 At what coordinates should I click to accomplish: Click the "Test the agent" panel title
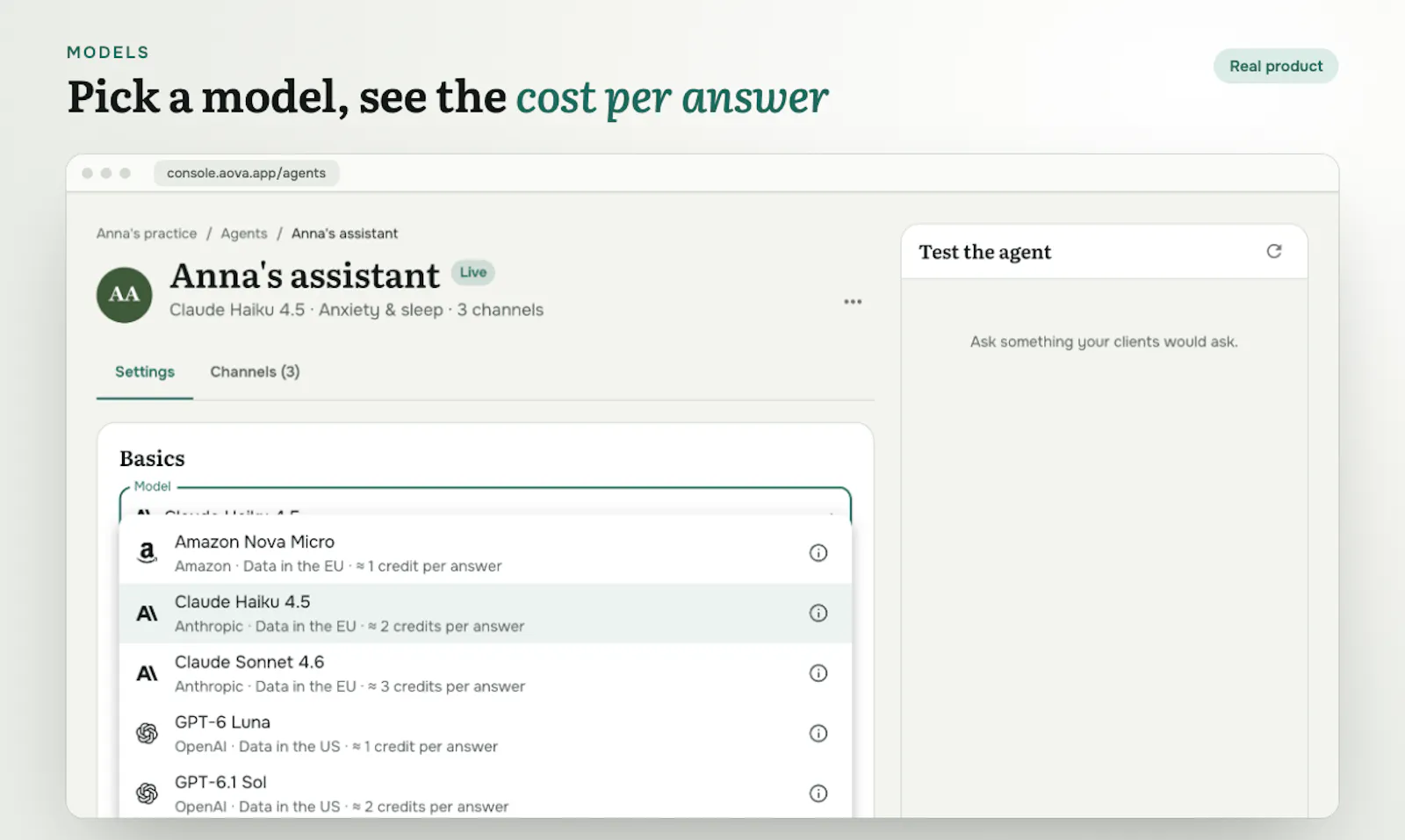[984, 252]
